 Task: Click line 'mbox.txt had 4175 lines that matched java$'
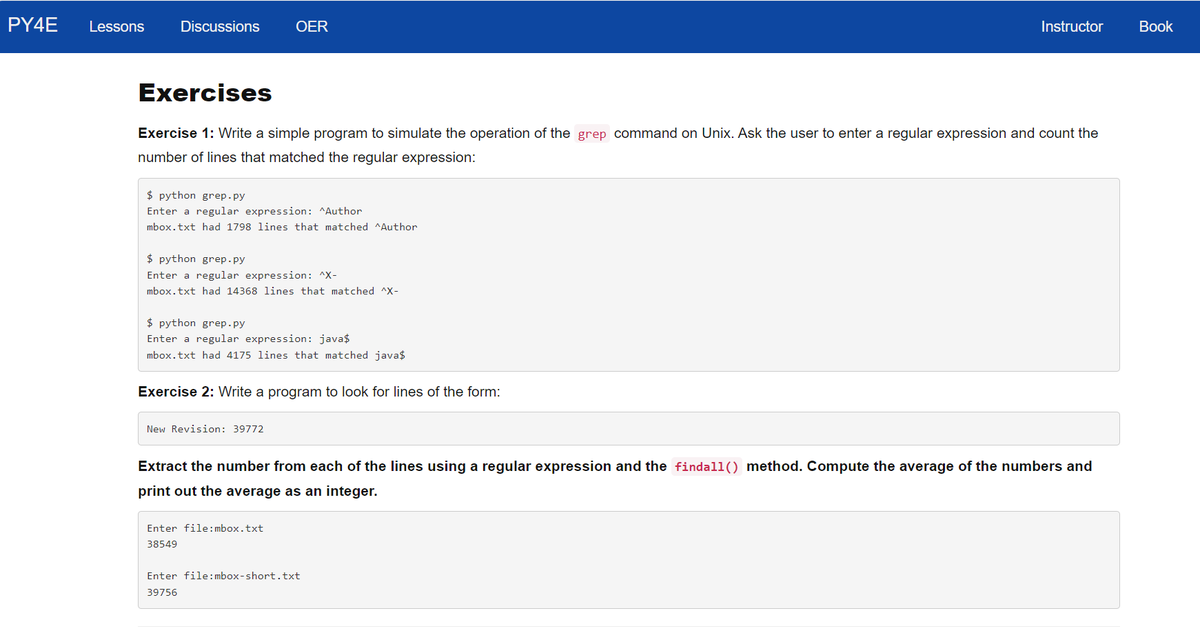(276, 355)
